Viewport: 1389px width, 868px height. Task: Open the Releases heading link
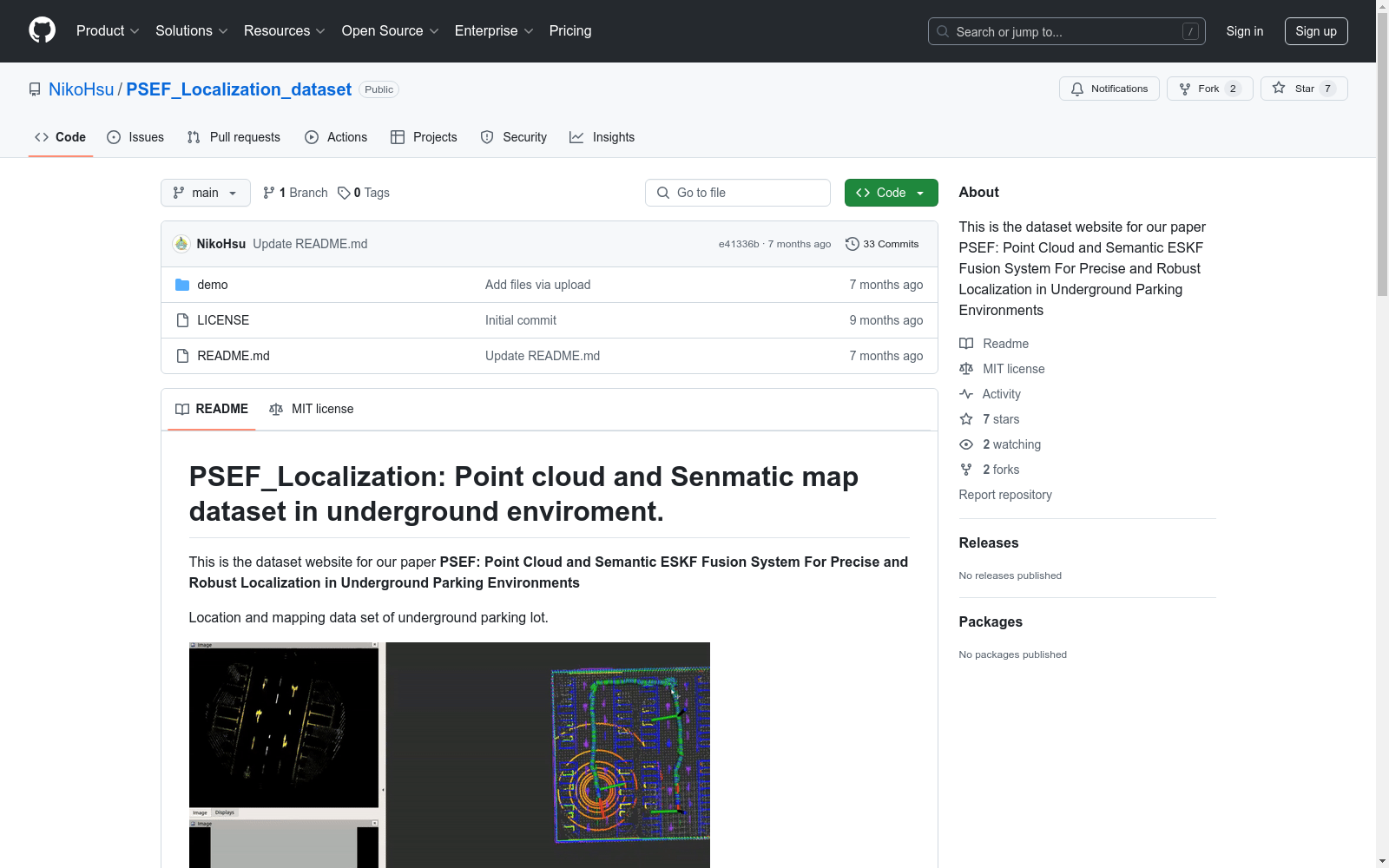989,542
